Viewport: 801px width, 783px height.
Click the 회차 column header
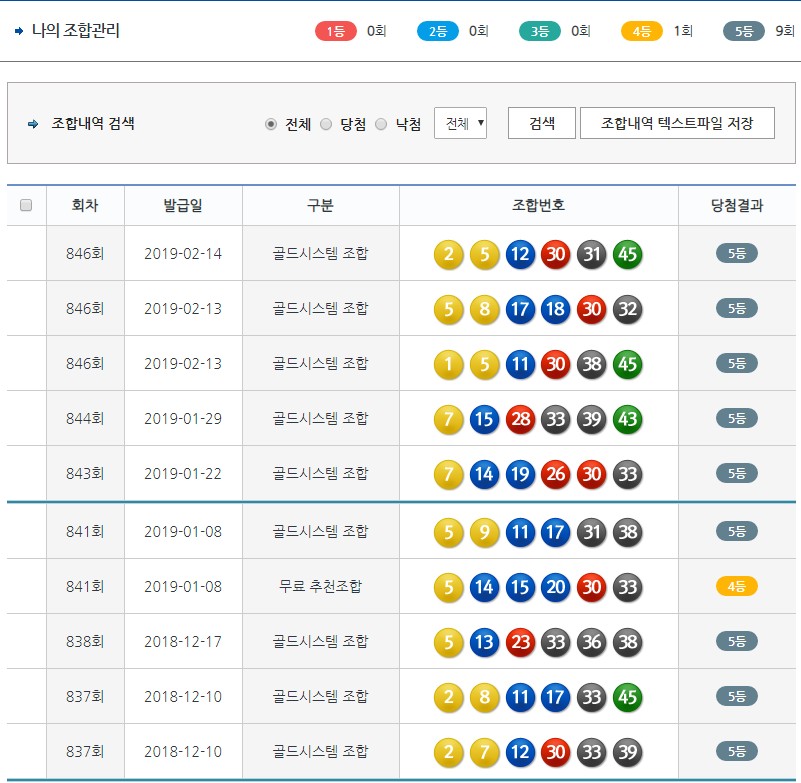(85, 206)
